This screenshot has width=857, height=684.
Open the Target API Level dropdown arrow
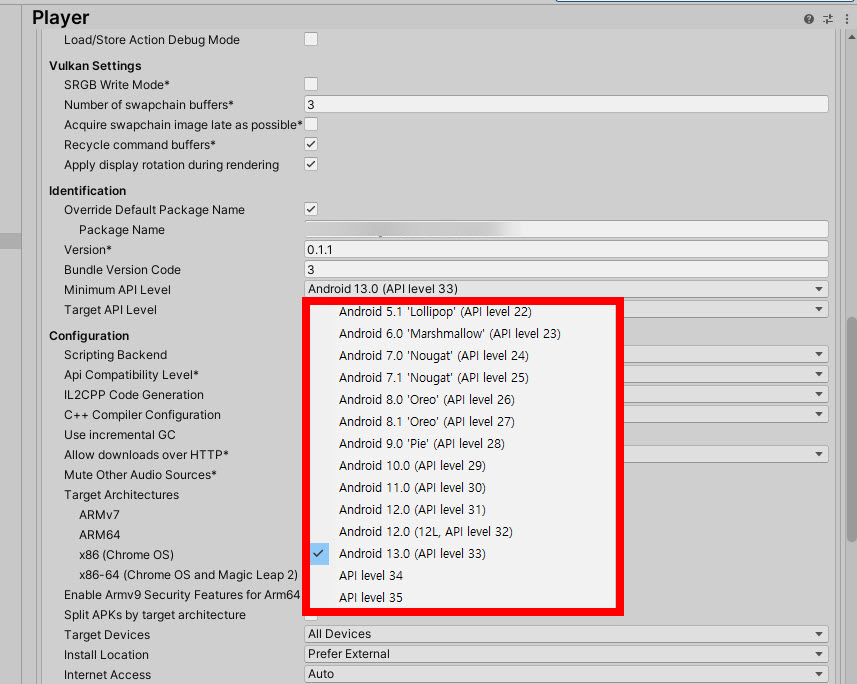(819, 309)
